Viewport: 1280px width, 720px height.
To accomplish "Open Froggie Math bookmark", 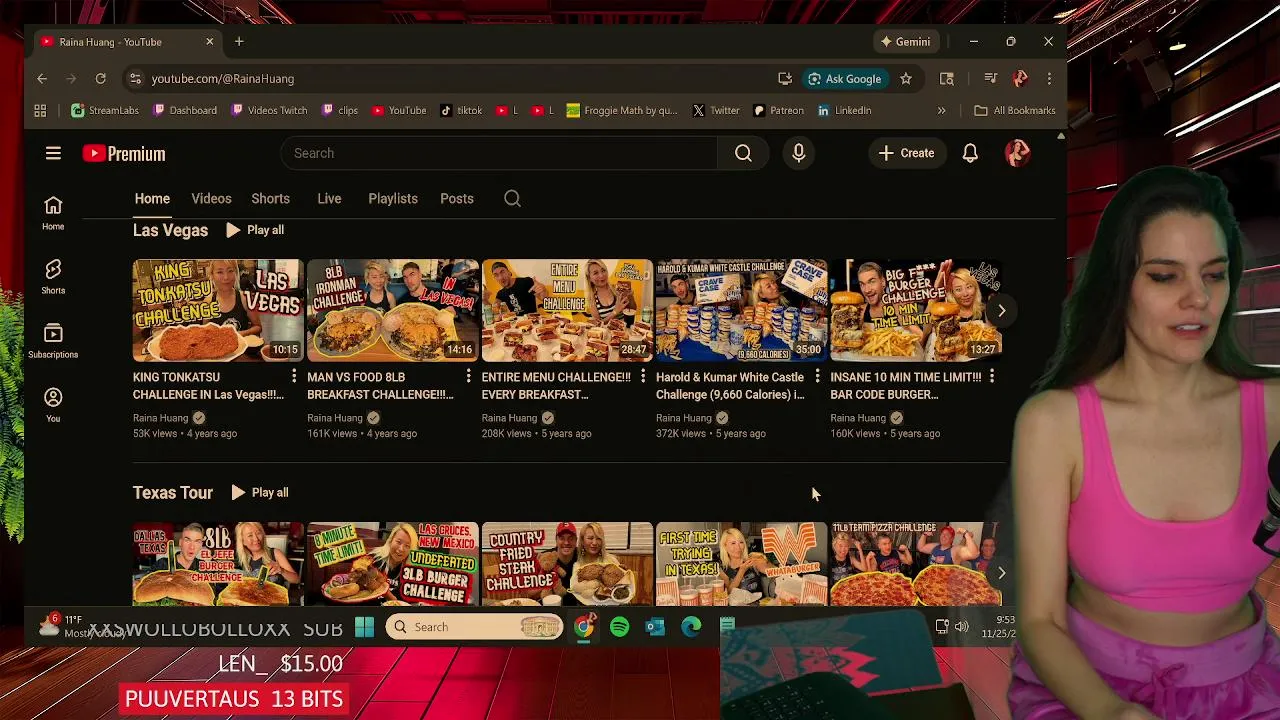I will [x=621, y=110].
